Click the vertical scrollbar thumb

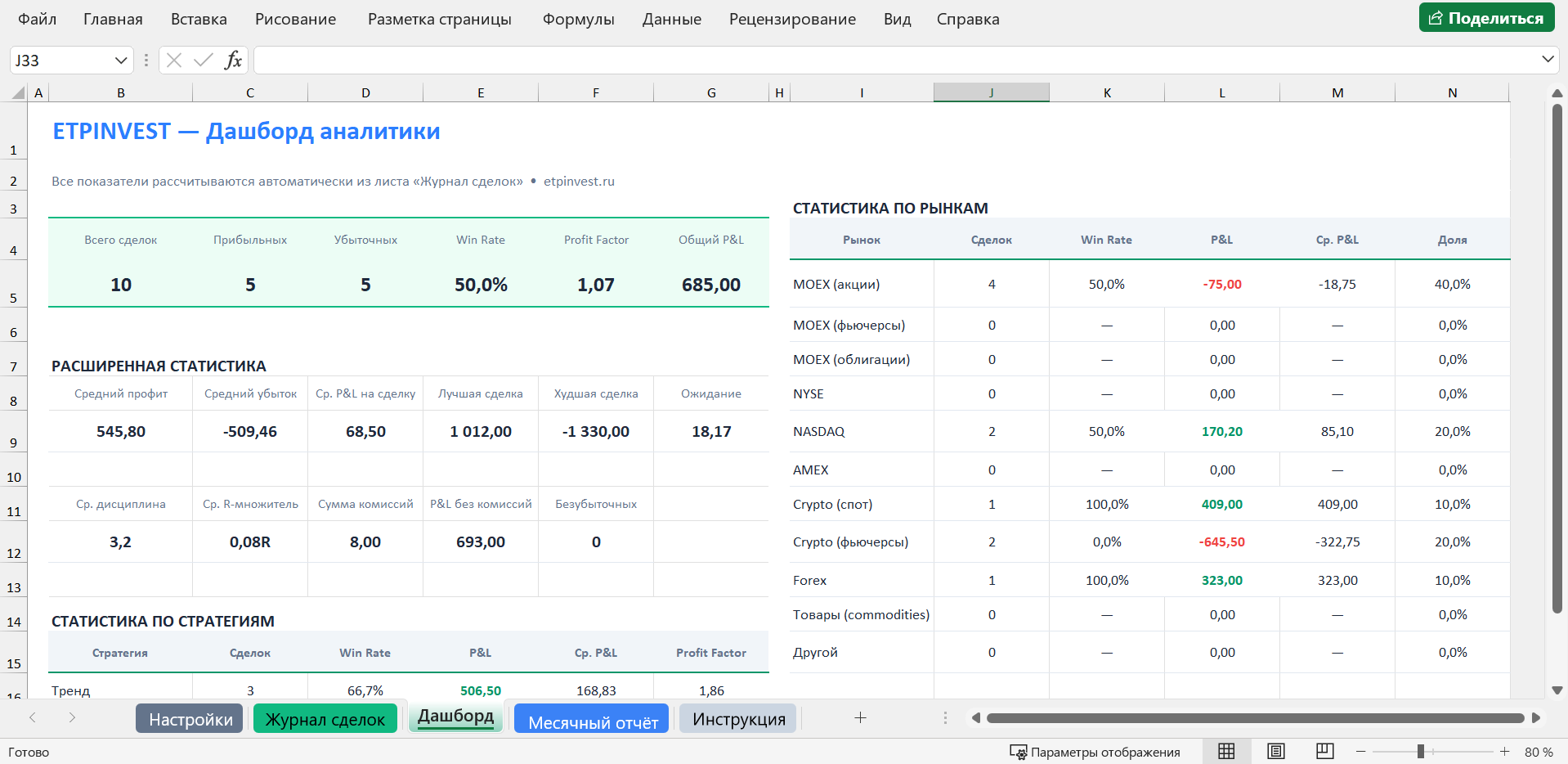1557,360
